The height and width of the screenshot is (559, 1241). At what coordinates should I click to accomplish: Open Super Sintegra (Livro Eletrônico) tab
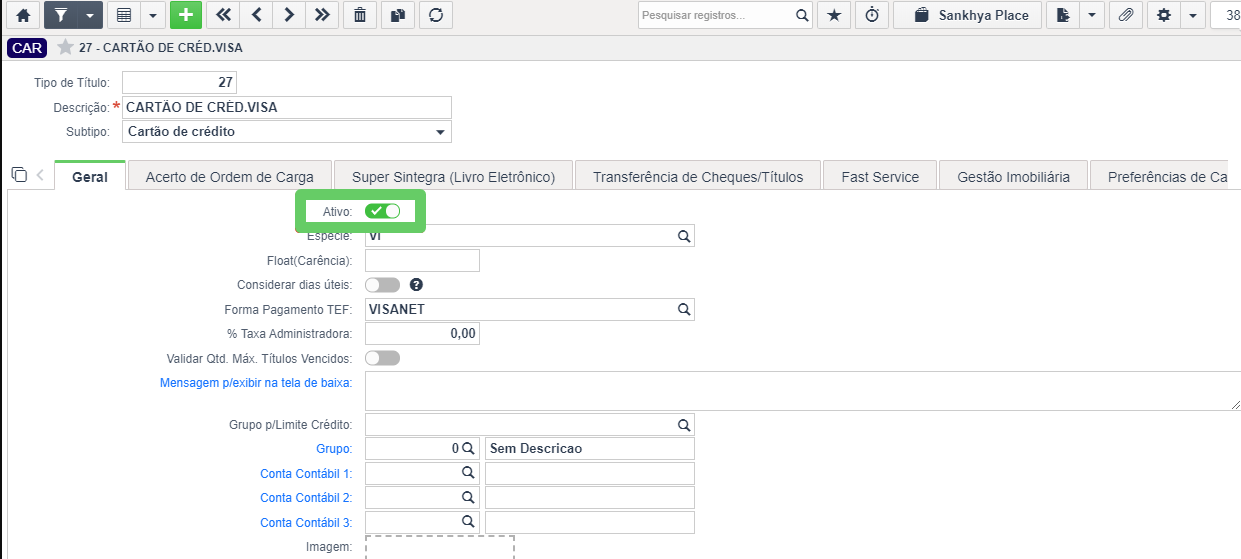pos(453,177)
